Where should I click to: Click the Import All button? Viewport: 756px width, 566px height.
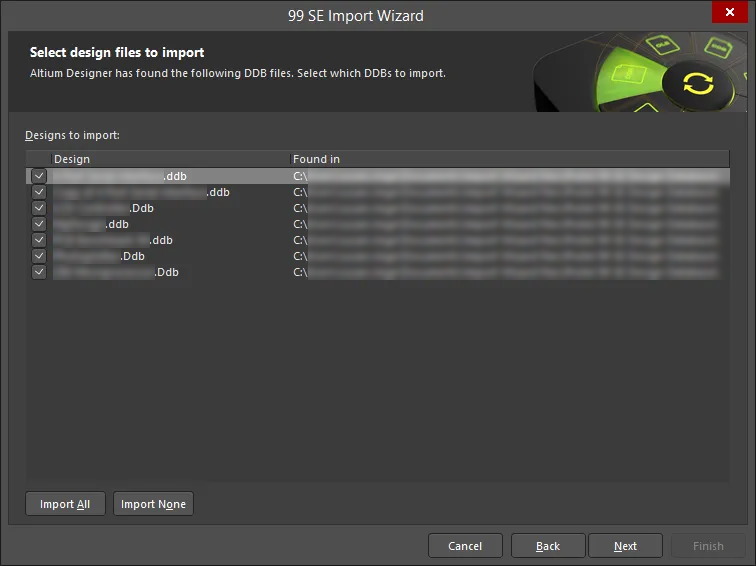tap(65, 504)
